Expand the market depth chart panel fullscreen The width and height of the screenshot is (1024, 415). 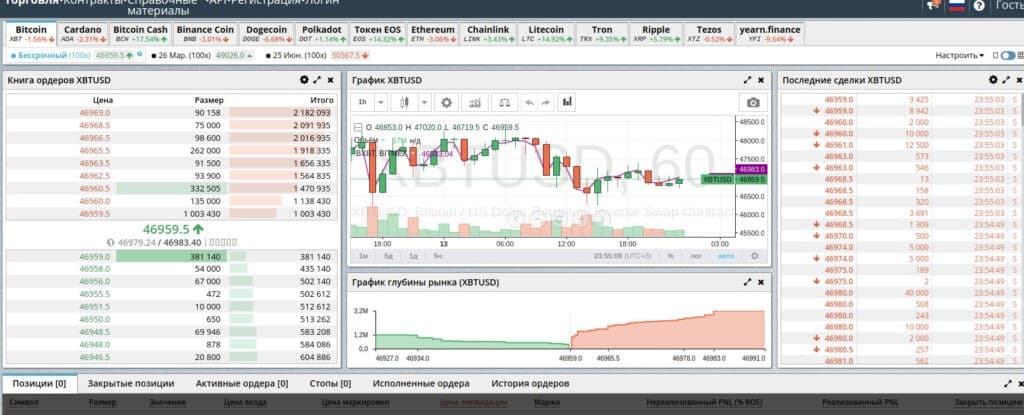tap(746, 283)
